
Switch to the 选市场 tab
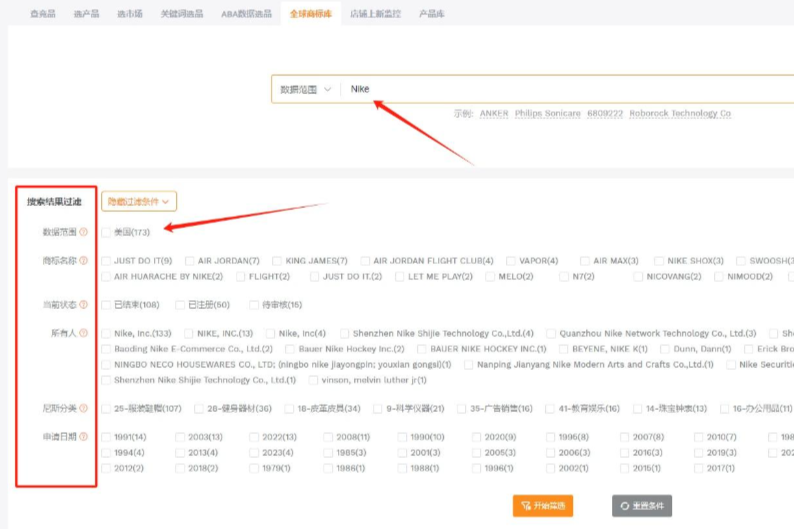[x=130, y=14]
